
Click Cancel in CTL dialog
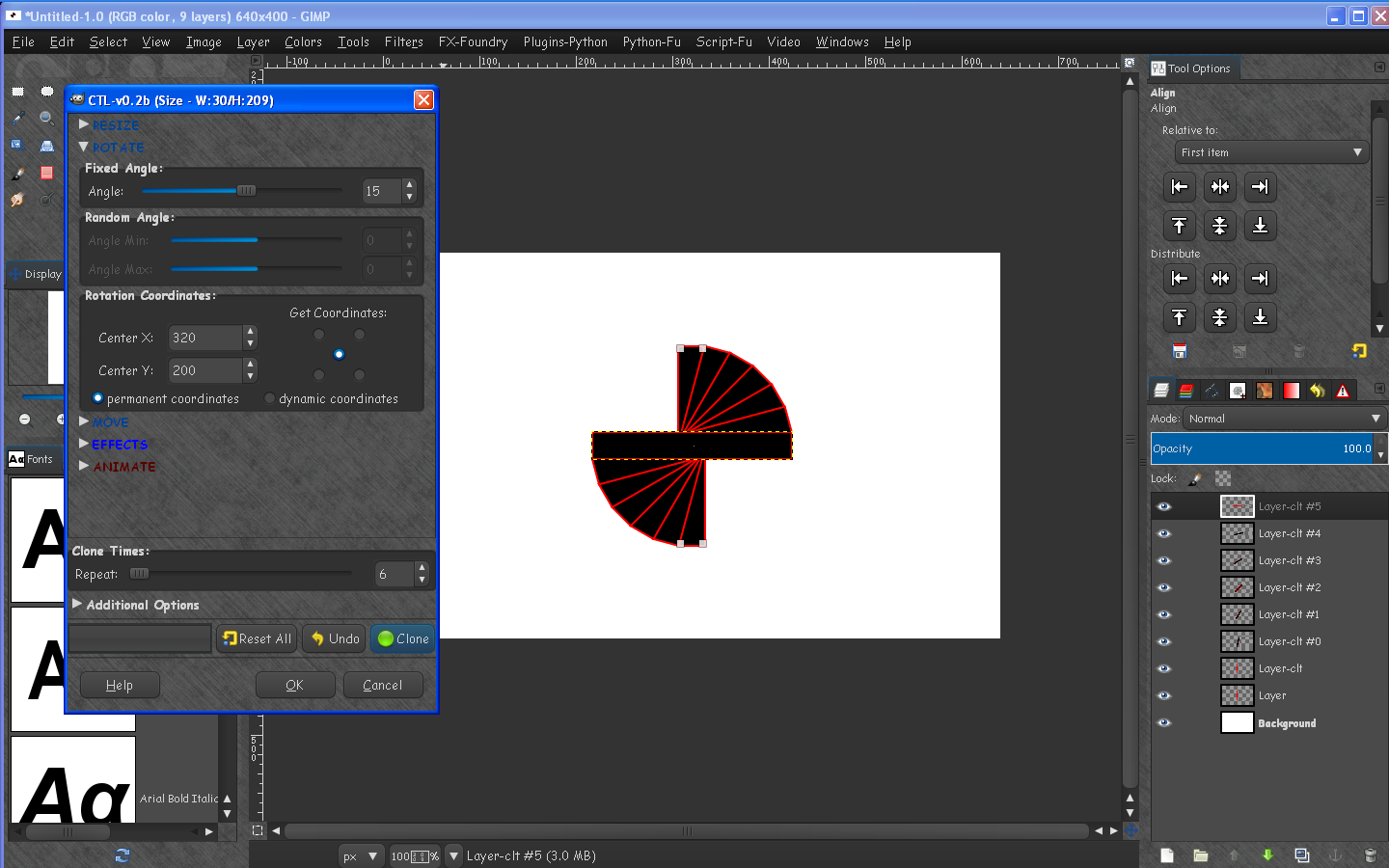(x=383, y=685)
